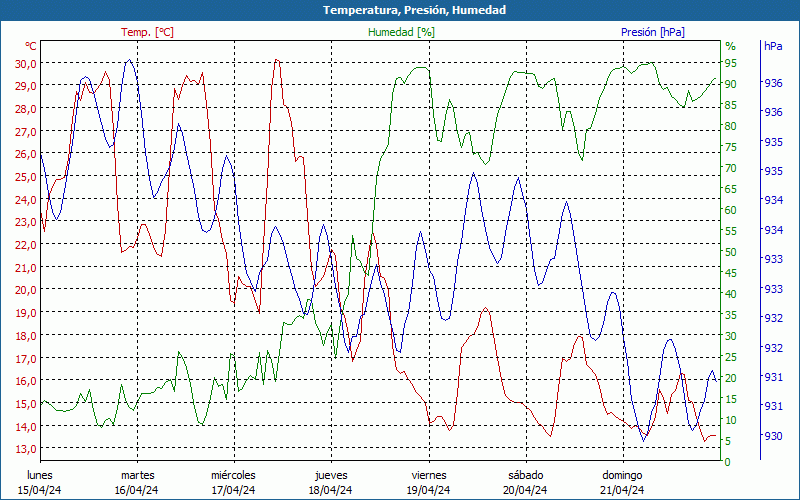Image resolution: width=800 pixels, height=500 pixels.
Task: Click the green '35' humidity axis tick
Action: click(x=731, y=315)
